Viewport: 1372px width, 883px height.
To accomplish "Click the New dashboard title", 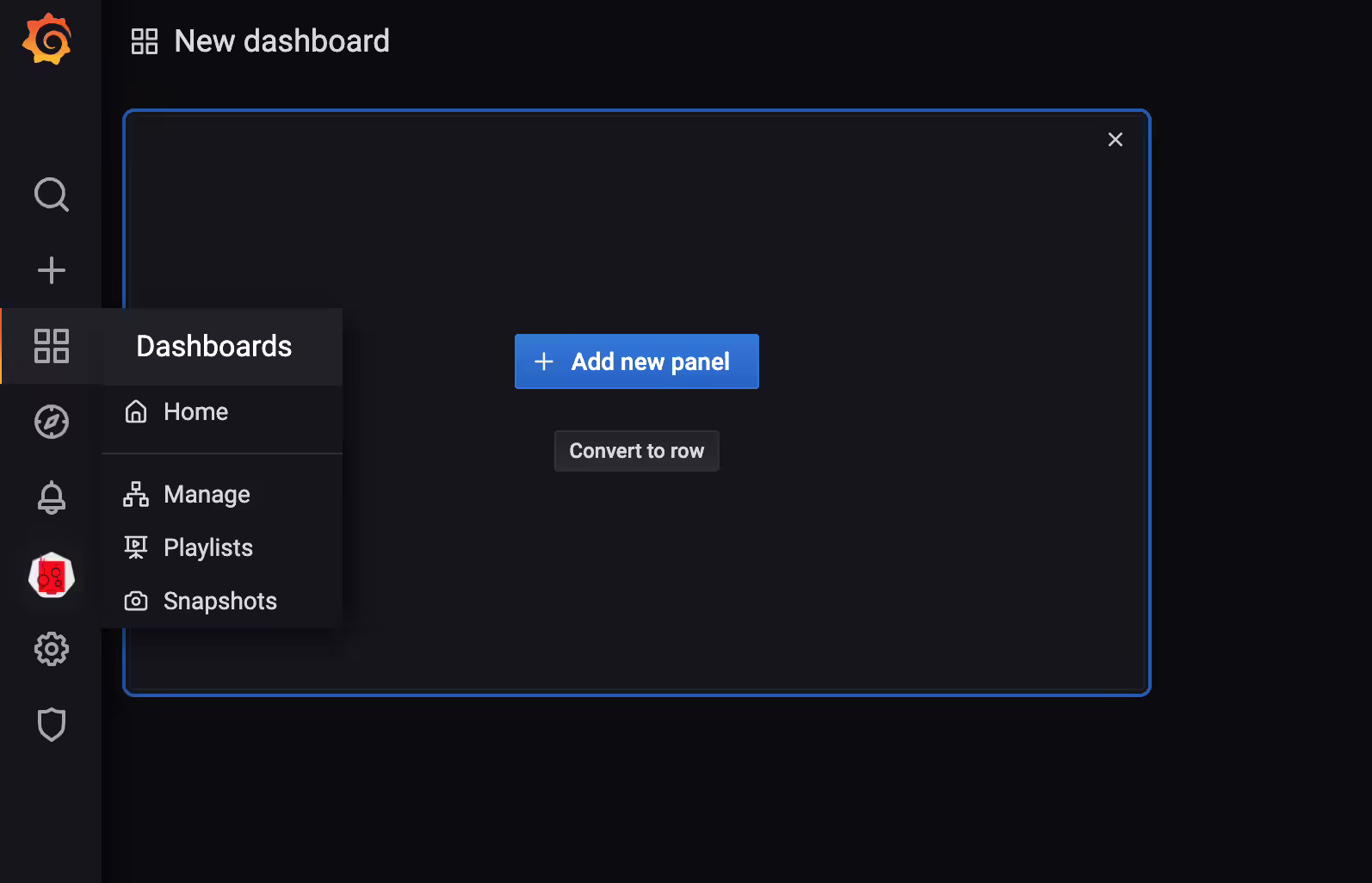I will click(x=281, y=41).
